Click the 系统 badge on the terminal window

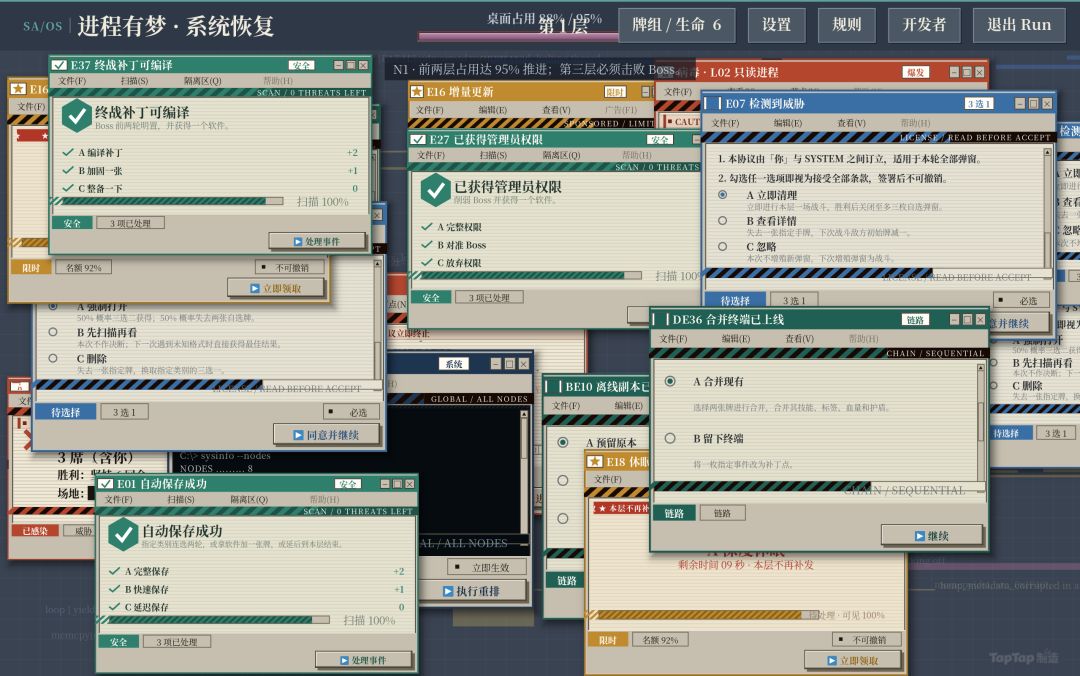[x=454, y=364]
